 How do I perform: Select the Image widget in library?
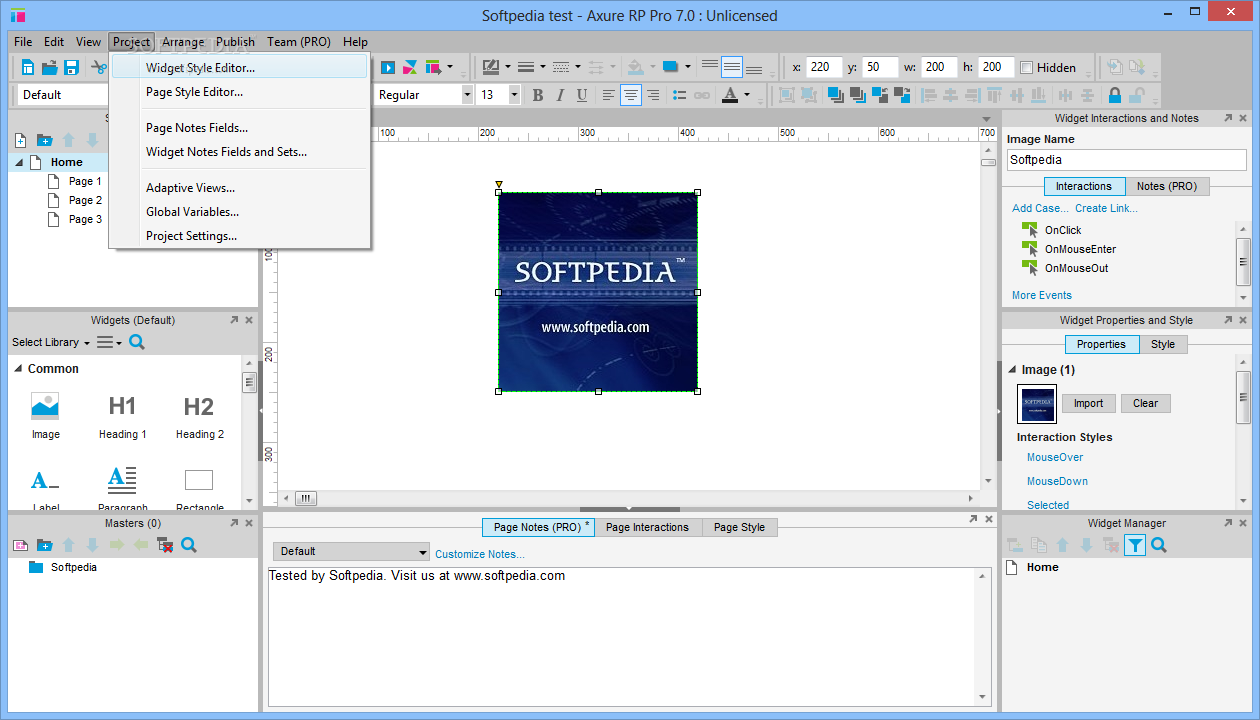click(45, 416)
